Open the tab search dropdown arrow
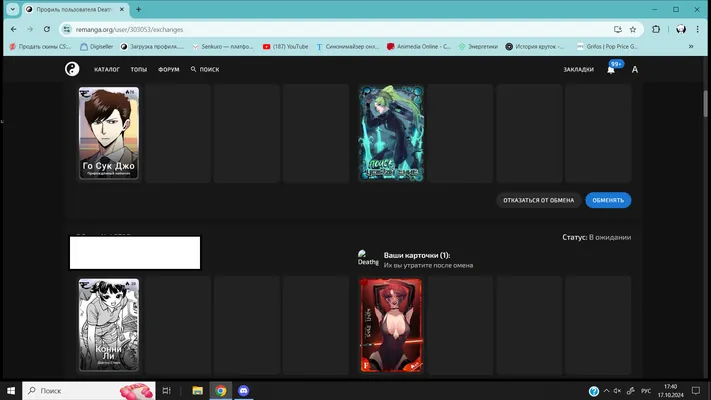 (x=13, y=9)
